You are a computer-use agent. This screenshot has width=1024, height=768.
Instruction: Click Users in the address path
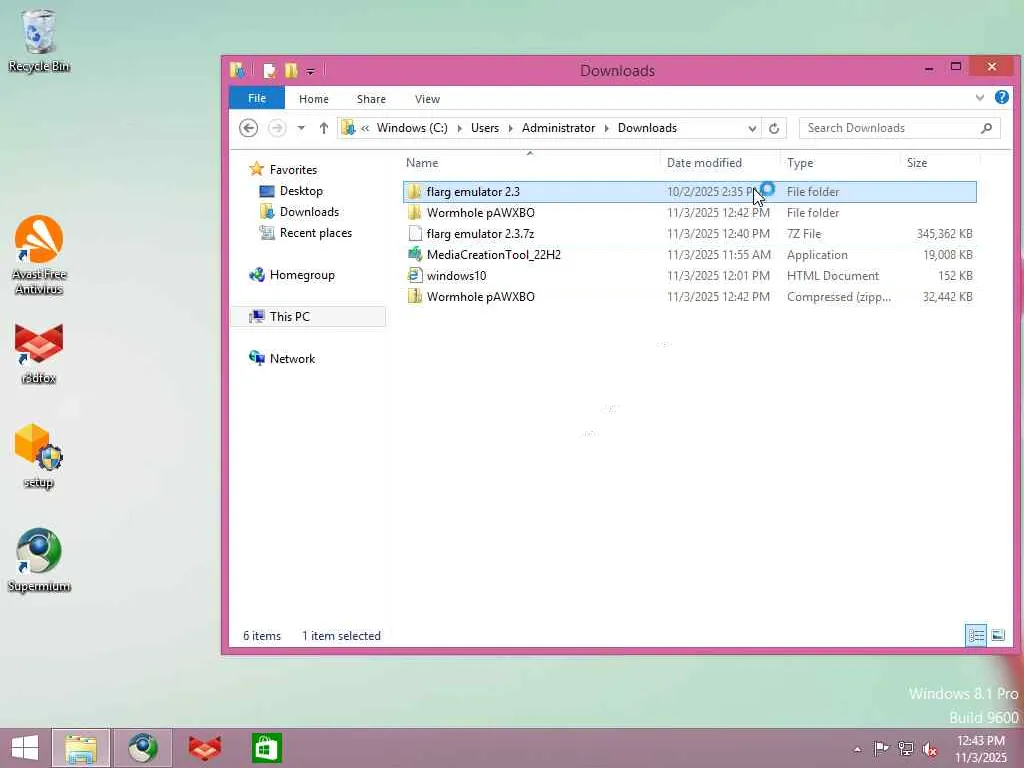(x=485, y=128)
